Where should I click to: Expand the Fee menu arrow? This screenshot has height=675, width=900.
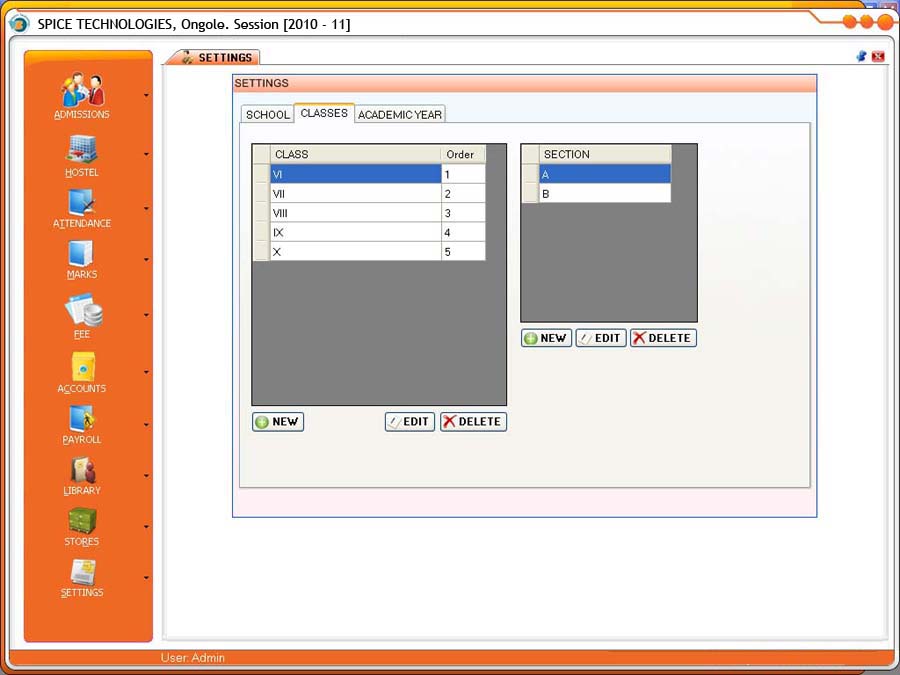point(147,315)
